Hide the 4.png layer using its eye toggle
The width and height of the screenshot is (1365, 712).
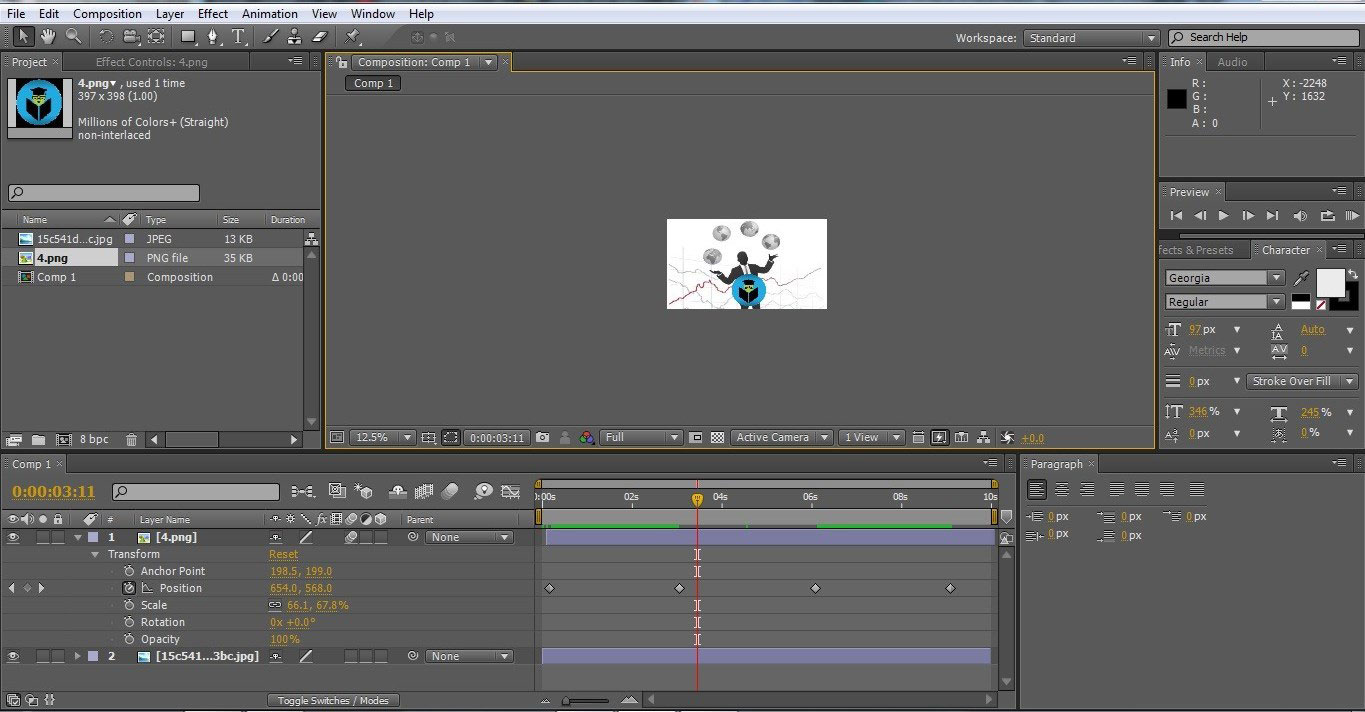11,537
